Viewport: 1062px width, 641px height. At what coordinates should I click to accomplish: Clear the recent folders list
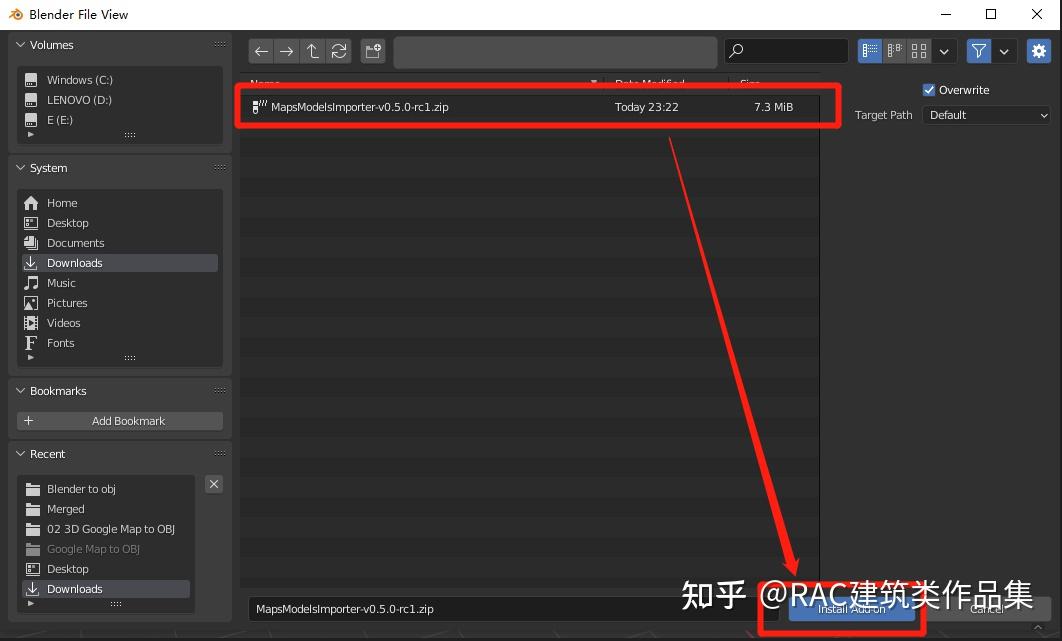point(214,484)
